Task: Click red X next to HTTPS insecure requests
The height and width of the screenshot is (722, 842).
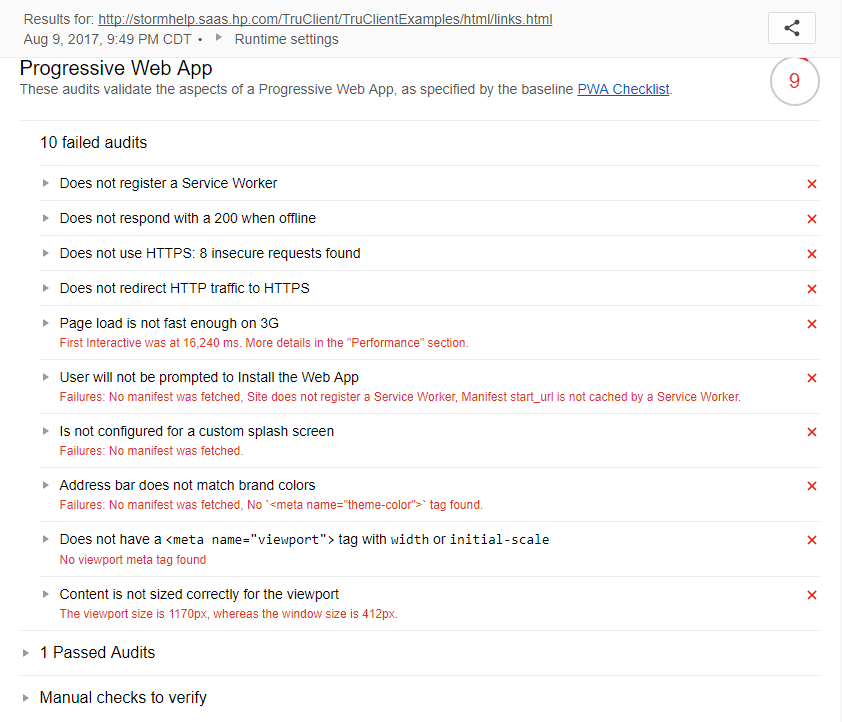Action: (811, 254)
